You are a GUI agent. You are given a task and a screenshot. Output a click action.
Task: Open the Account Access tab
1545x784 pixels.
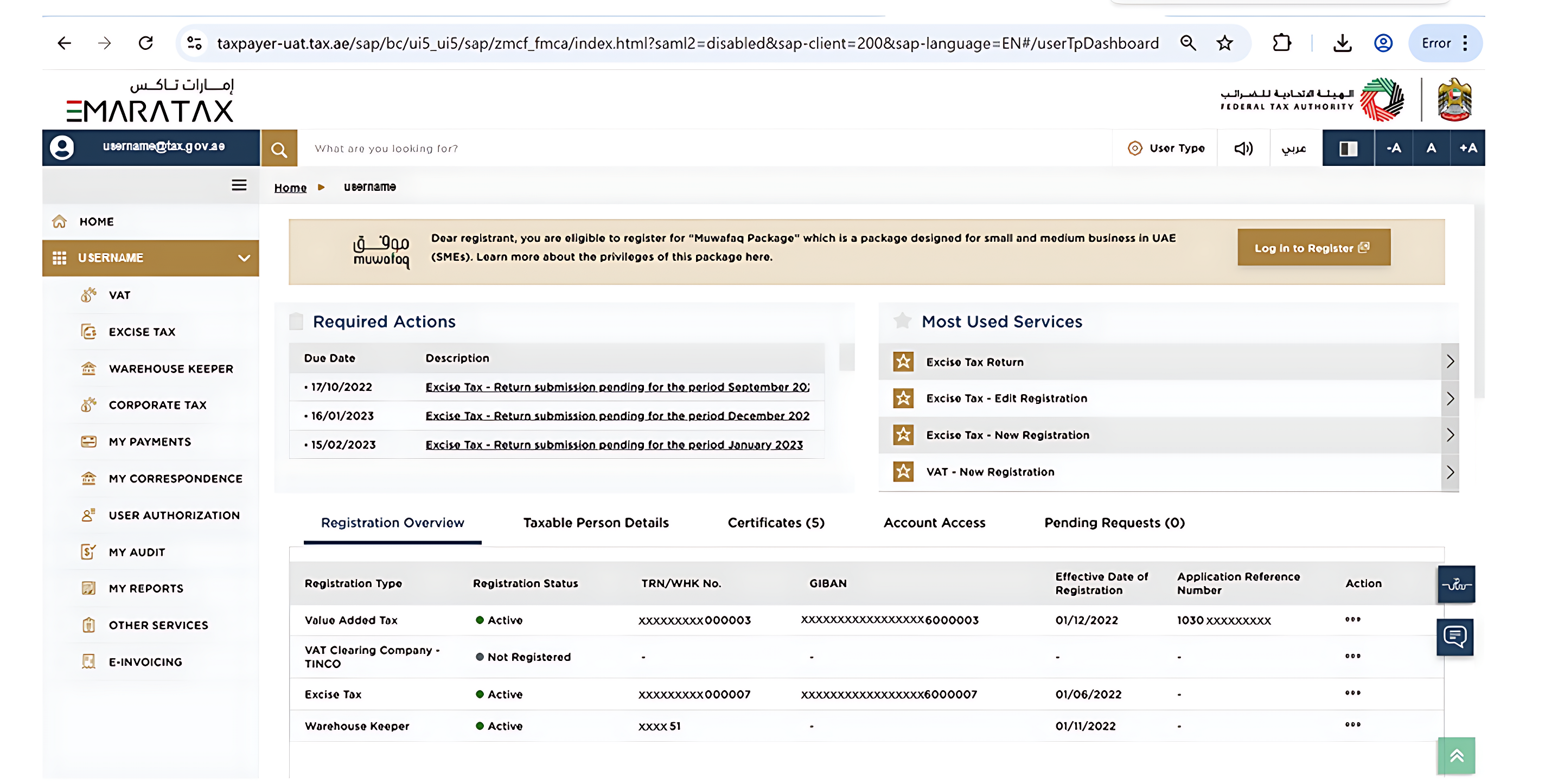(x=934, y=522)
